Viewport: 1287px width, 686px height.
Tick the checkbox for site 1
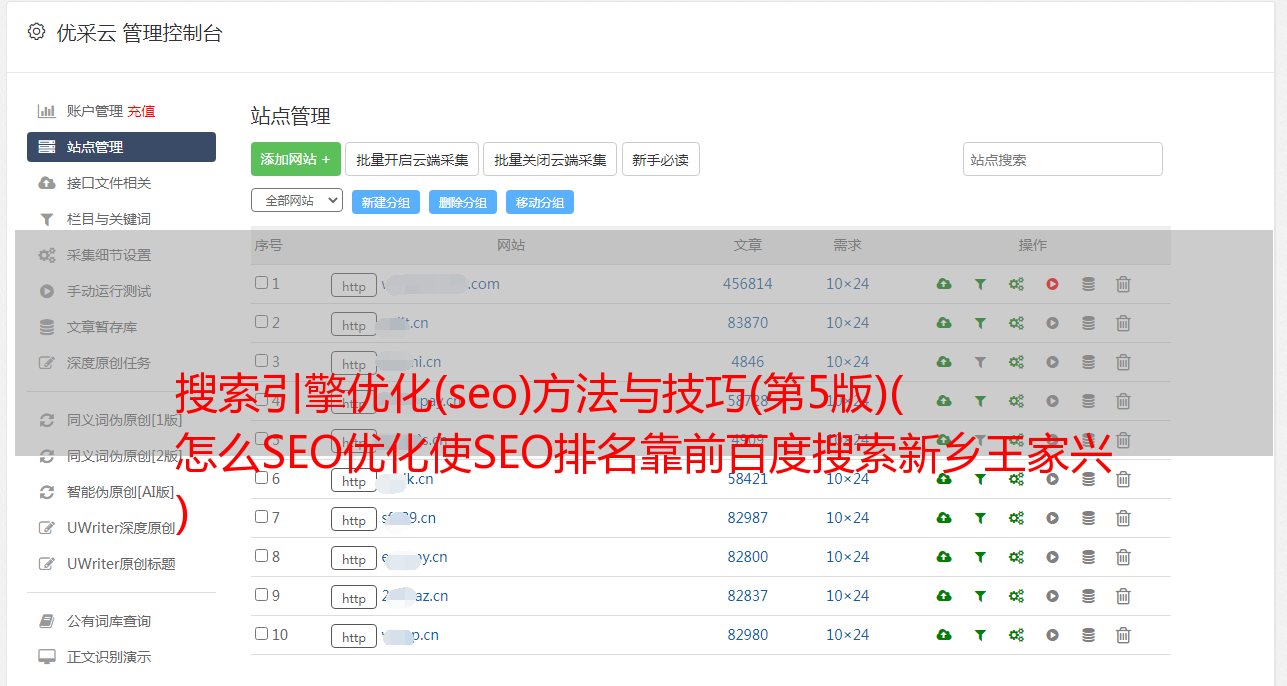261,283
